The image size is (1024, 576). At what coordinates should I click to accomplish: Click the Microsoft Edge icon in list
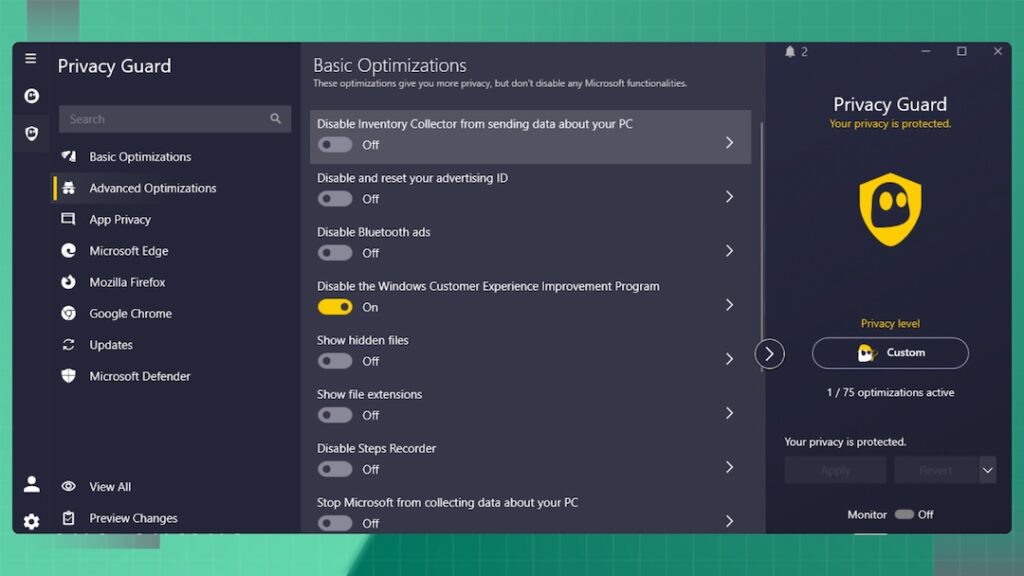pos(68,251)
